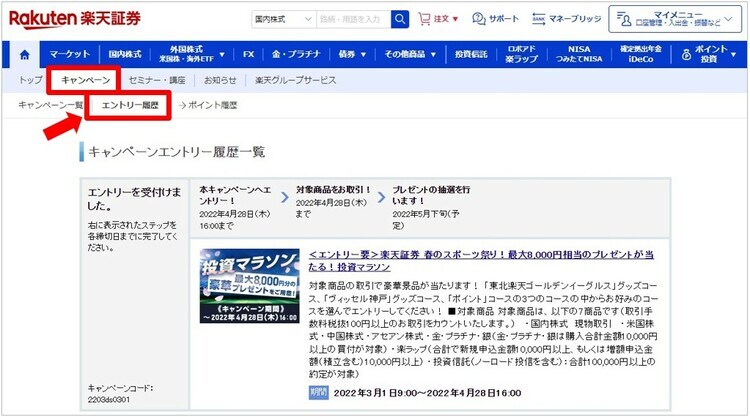Click the Rakuten 楽天証券 logo
The height and width of the screenshot is (417, 750).
click(75, 19)
